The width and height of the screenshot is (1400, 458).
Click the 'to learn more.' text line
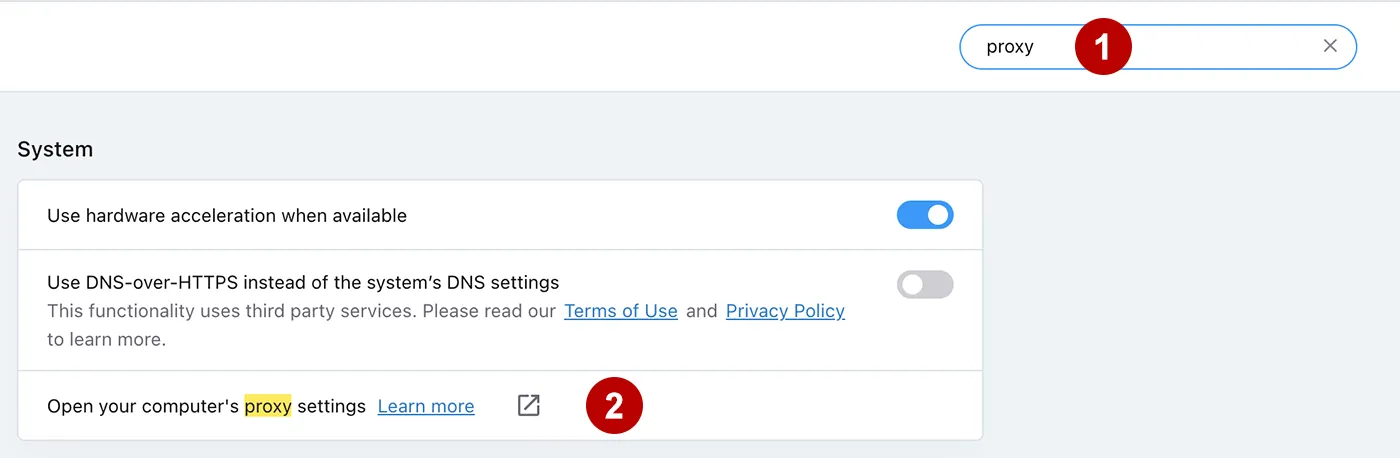pyautogui.click(x=106, y=339)
